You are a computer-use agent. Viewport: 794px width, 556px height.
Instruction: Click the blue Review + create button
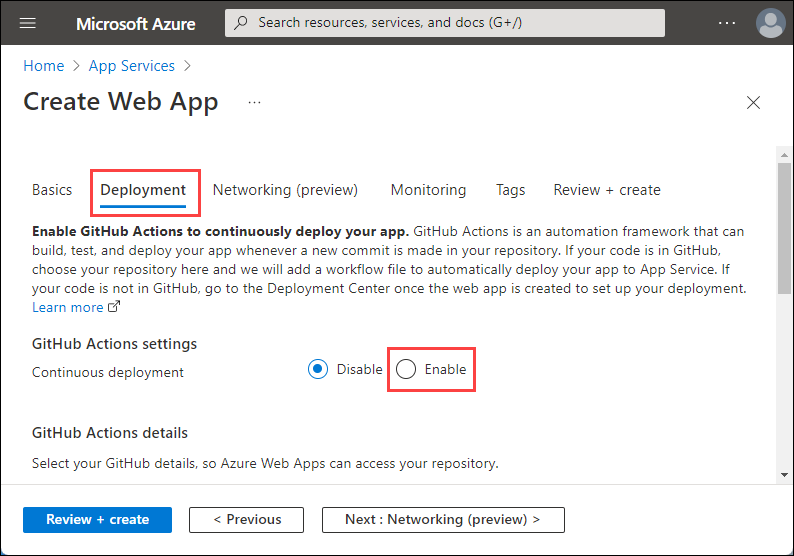click(x=97, y=520)
